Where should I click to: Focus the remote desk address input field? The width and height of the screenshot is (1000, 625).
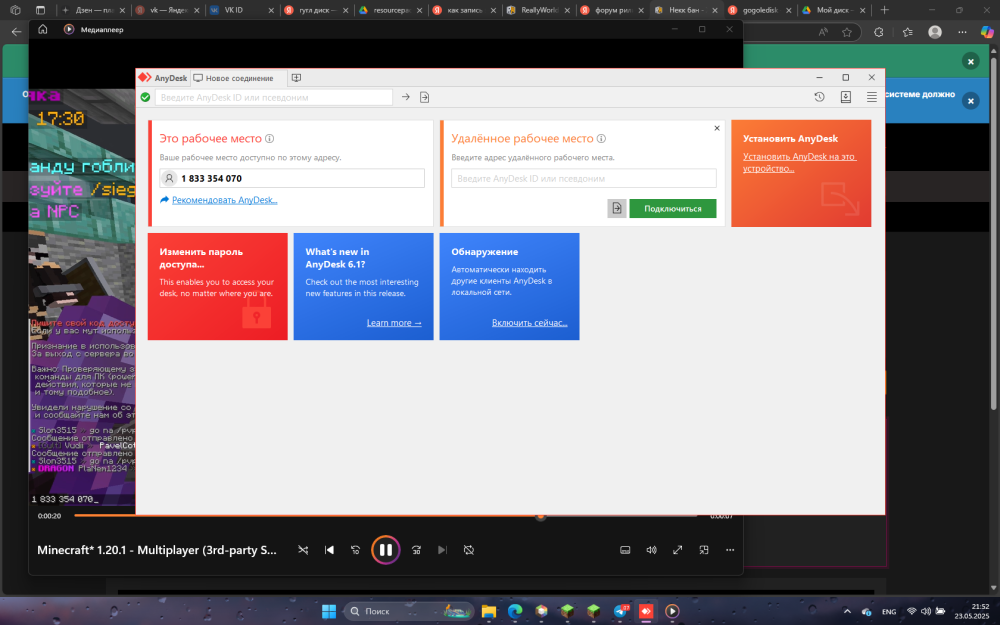coord(584,179)
